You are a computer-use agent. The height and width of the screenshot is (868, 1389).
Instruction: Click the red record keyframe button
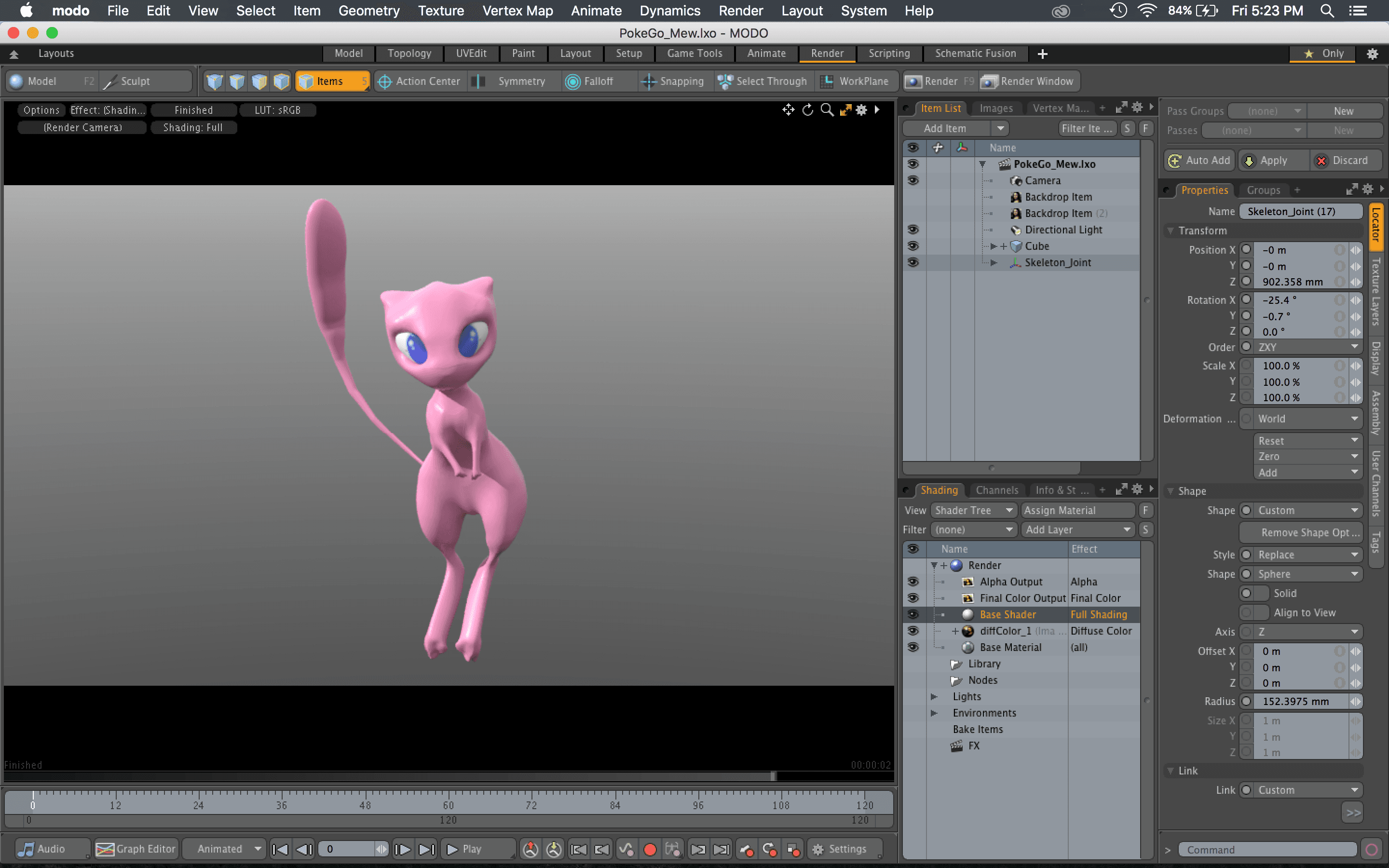pos(650,849)
